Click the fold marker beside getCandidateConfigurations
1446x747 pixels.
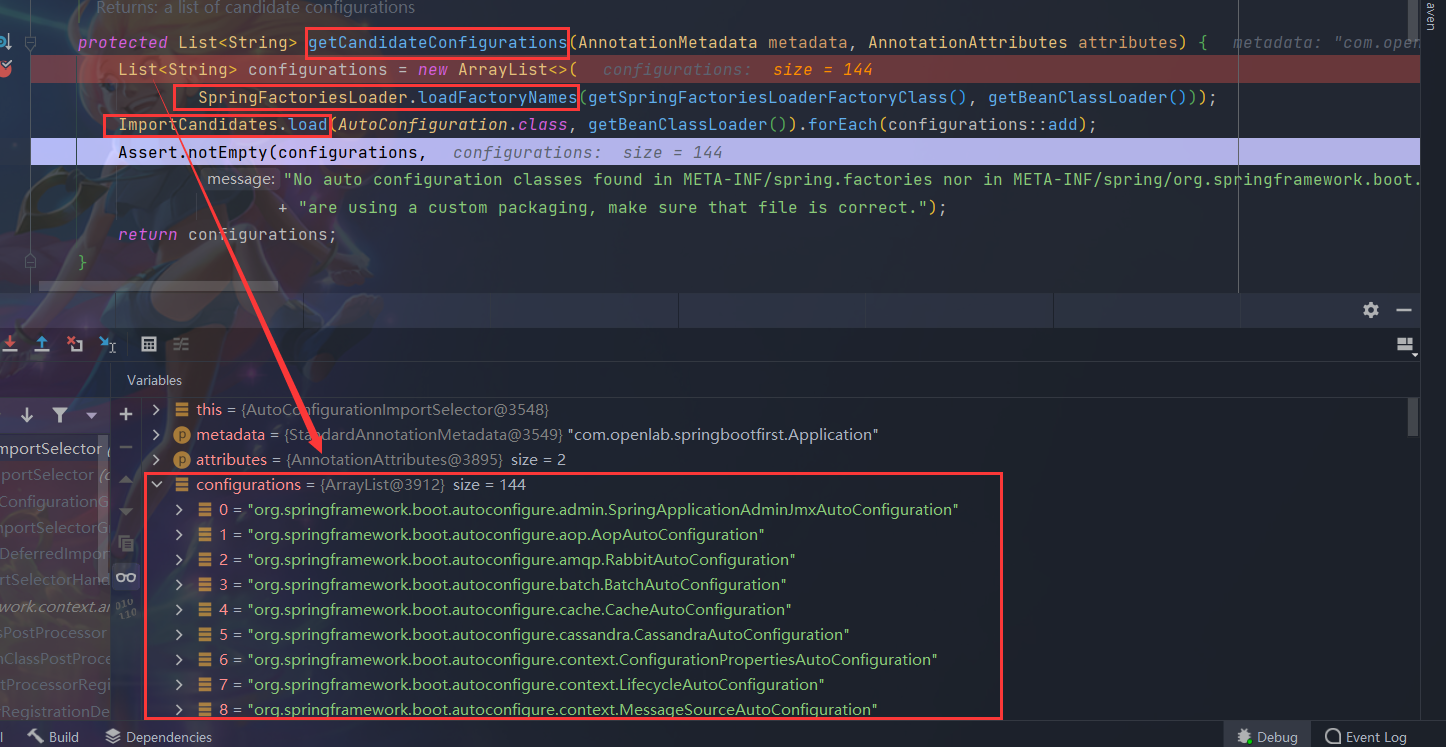[x=31, y=43]
